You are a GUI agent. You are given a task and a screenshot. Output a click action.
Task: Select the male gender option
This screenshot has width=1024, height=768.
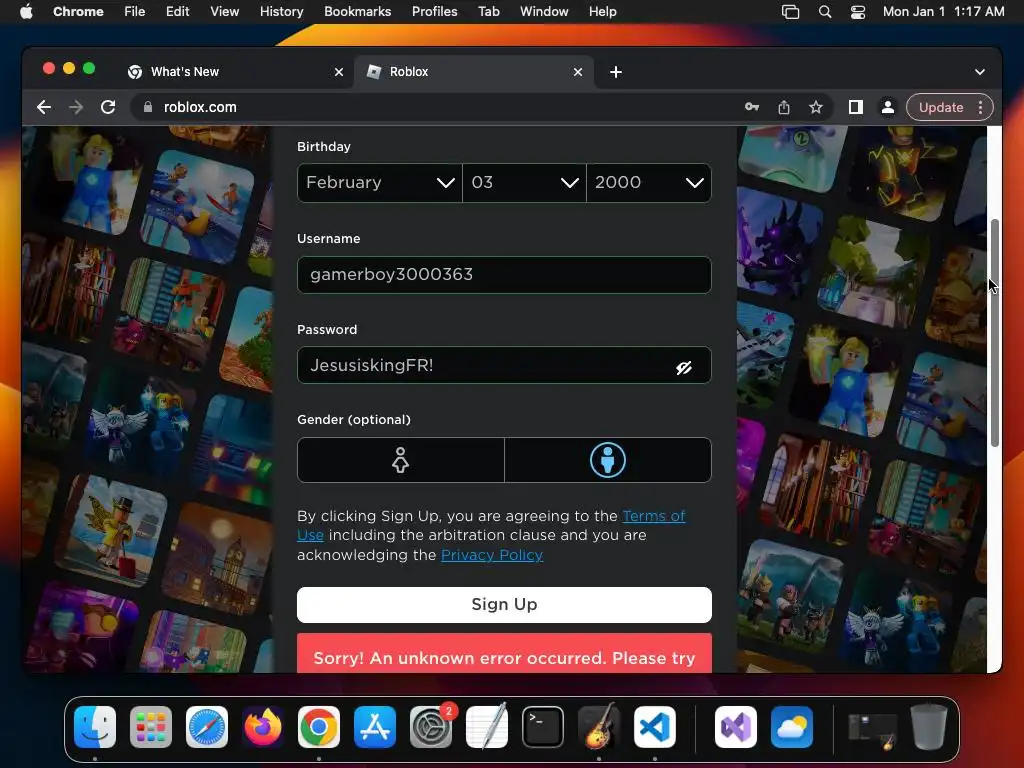608,460
